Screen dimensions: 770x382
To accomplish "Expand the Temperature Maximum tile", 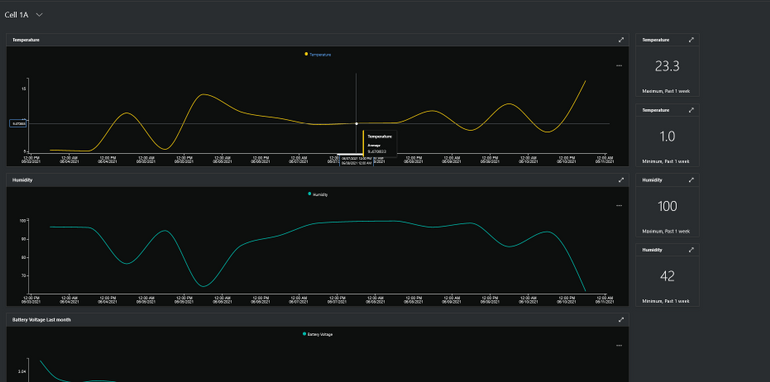I will tap(691, 40).
